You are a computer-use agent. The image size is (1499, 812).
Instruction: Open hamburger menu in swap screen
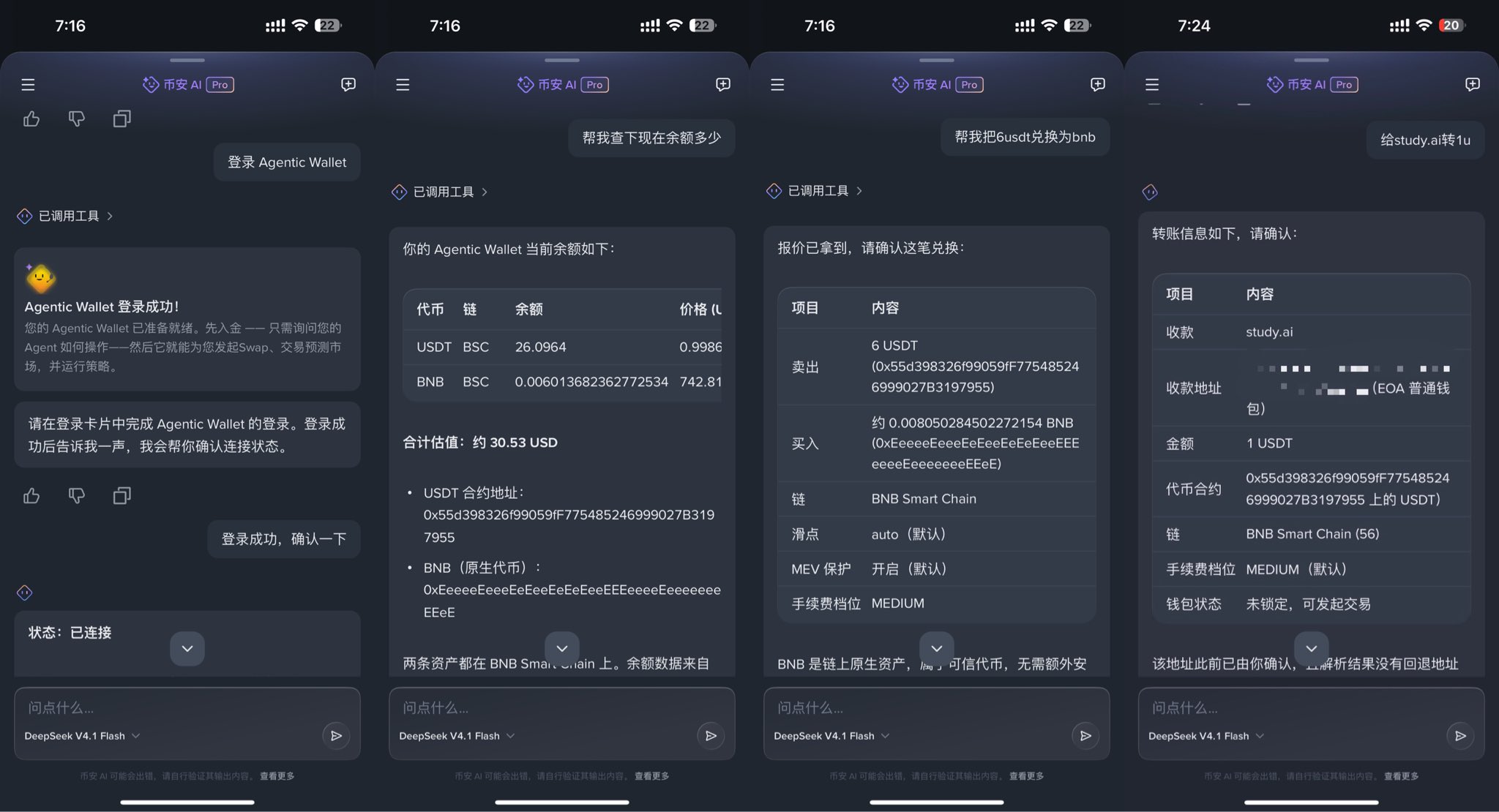(x=777, y=85)
